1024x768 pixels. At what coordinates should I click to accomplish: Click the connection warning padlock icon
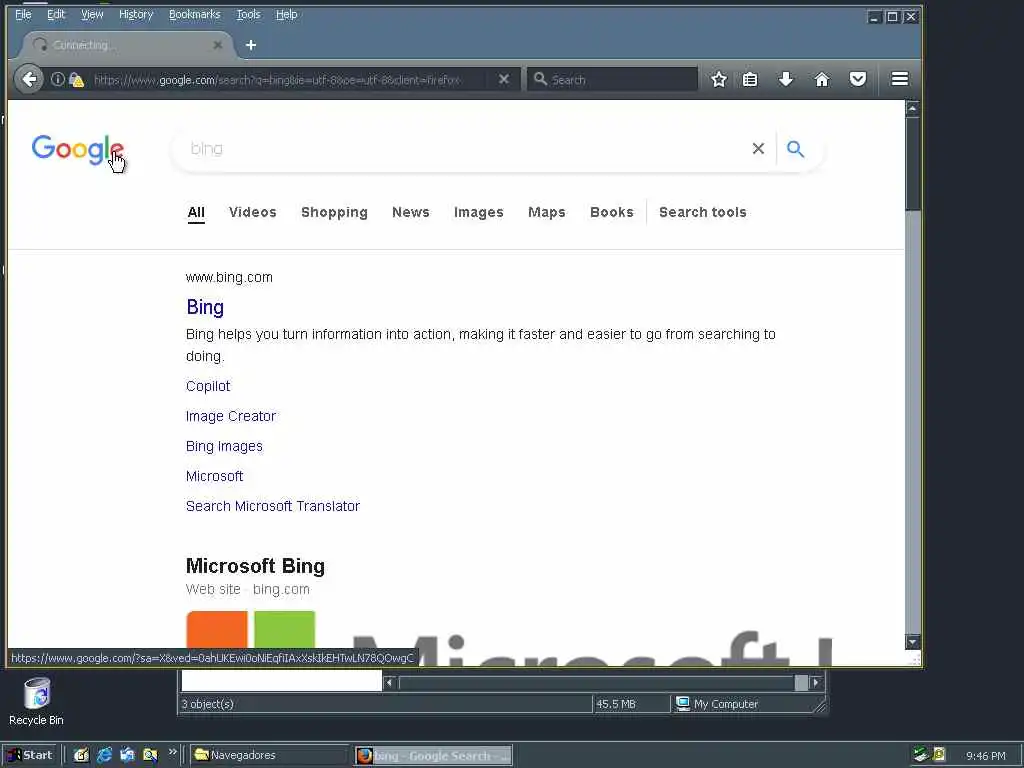pos(76,80)
